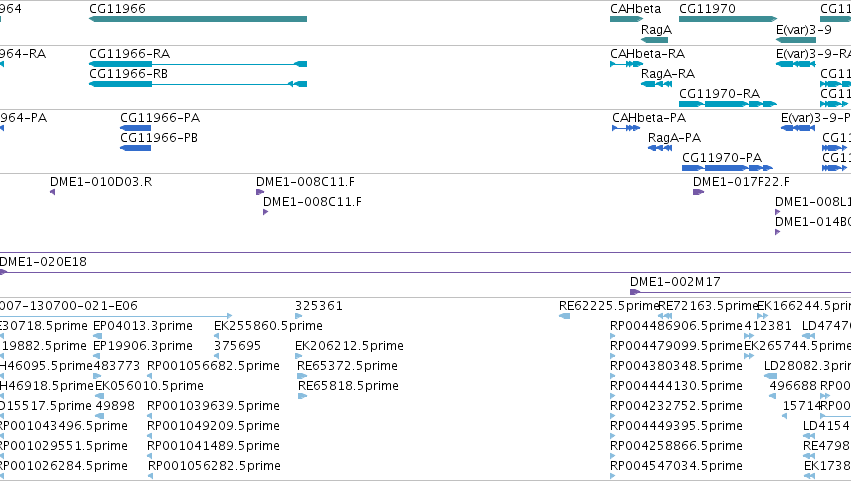Image resolution: width=851 pixels, height=481 pixels.
Task: Select the RagA gene arrow
Action: [x=655, y=40]
